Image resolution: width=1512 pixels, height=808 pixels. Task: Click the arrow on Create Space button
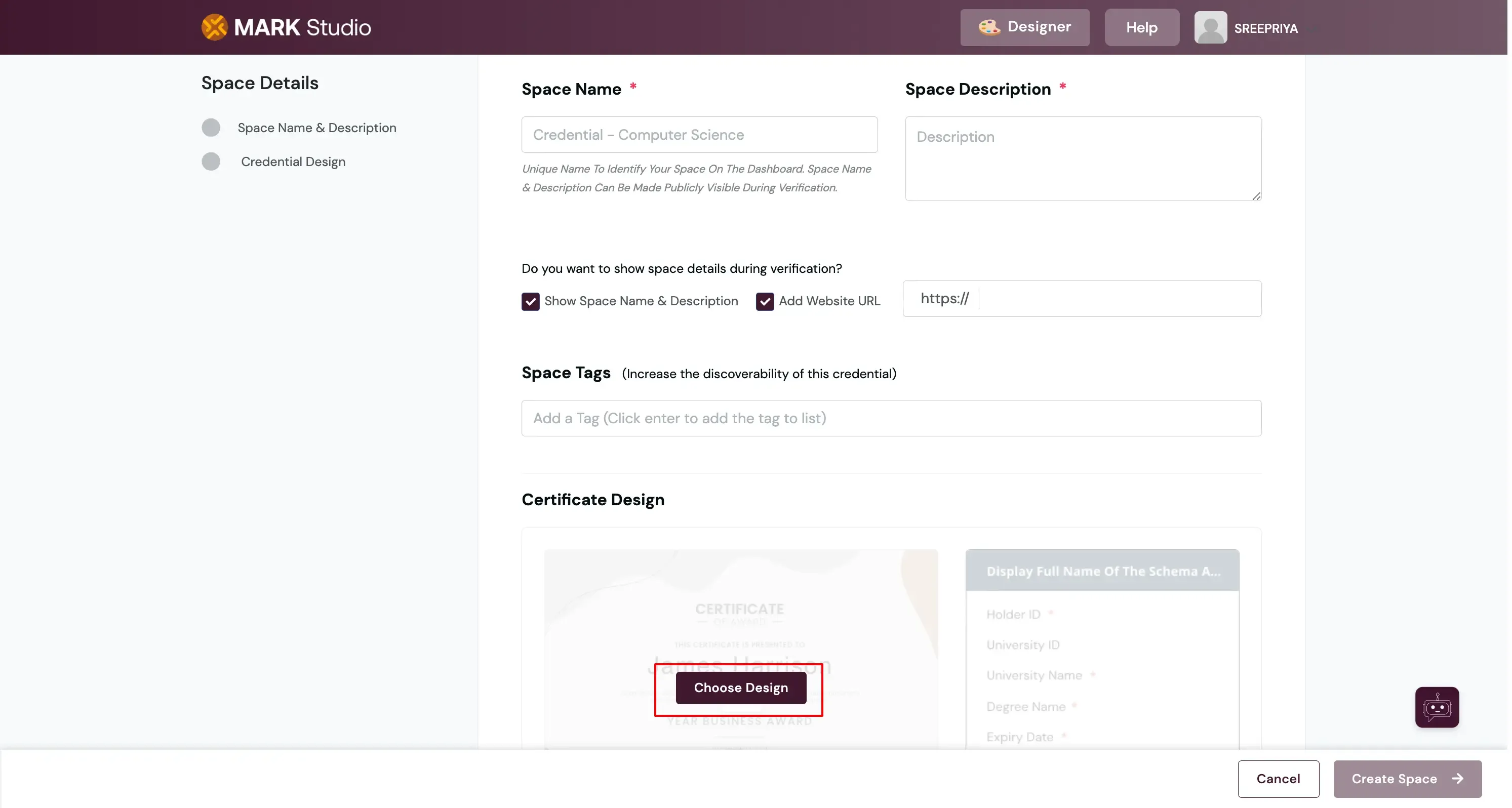coord(1457,779)
